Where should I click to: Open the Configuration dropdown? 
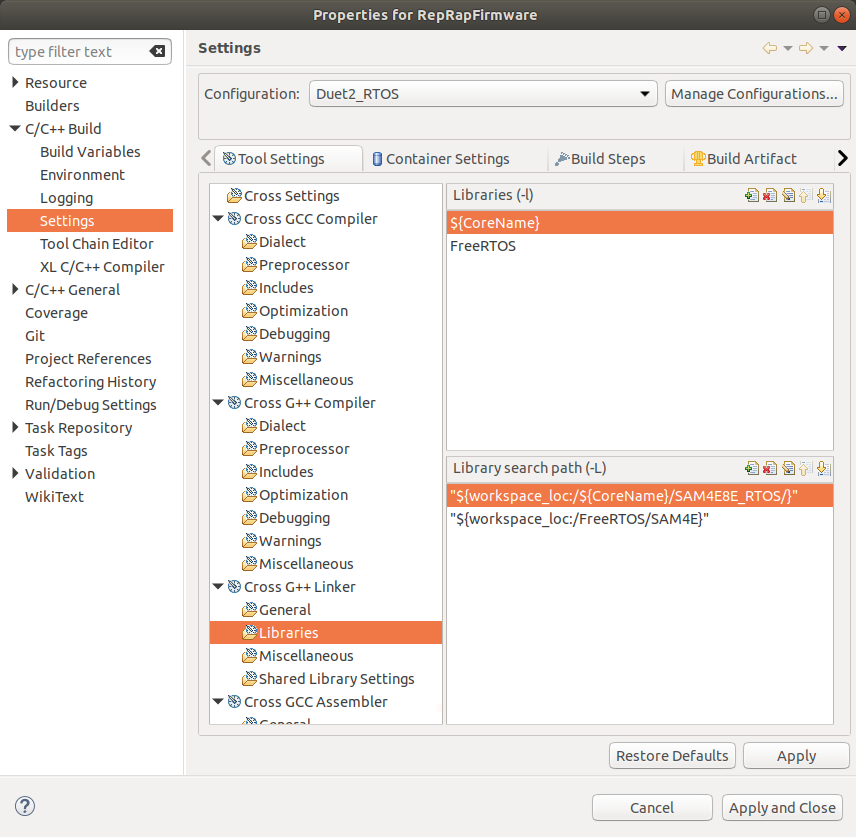pyautogui.click(x=645, y=93)
